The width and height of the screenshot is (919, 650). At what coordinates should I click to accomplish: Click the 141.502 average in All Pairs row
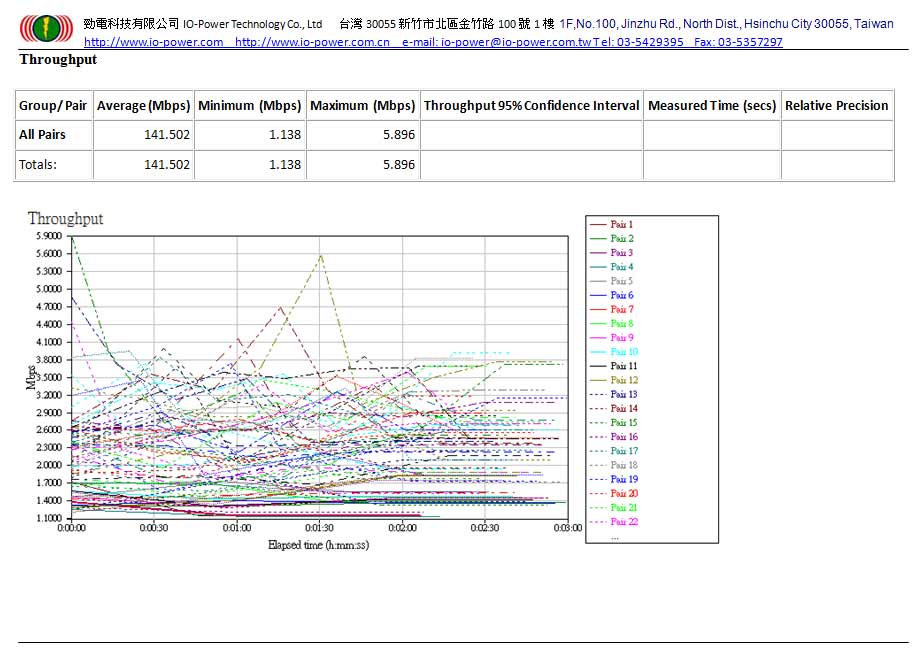click(167, 134)
